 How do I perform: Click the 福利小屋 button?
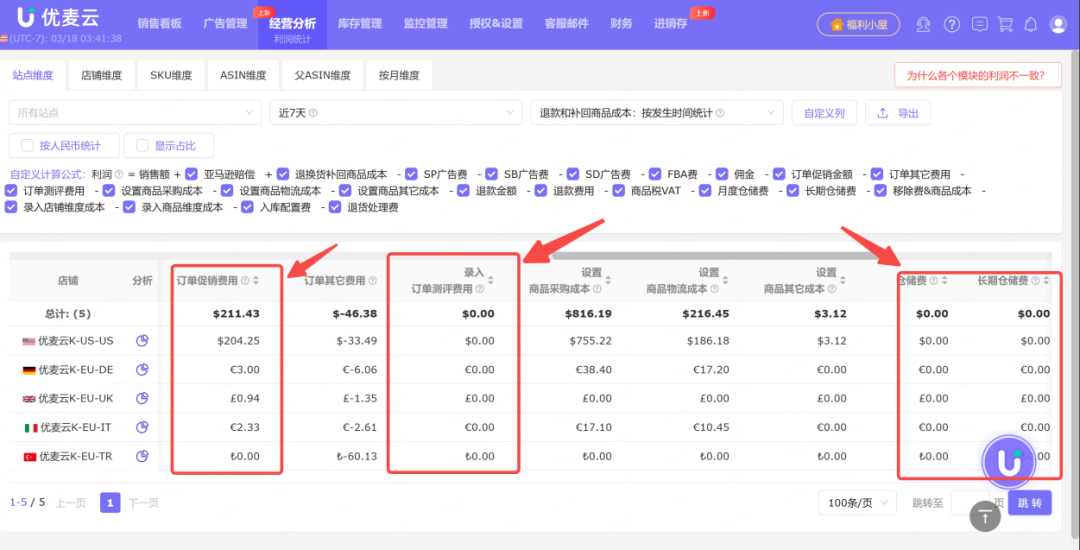(x=858, y=24)
